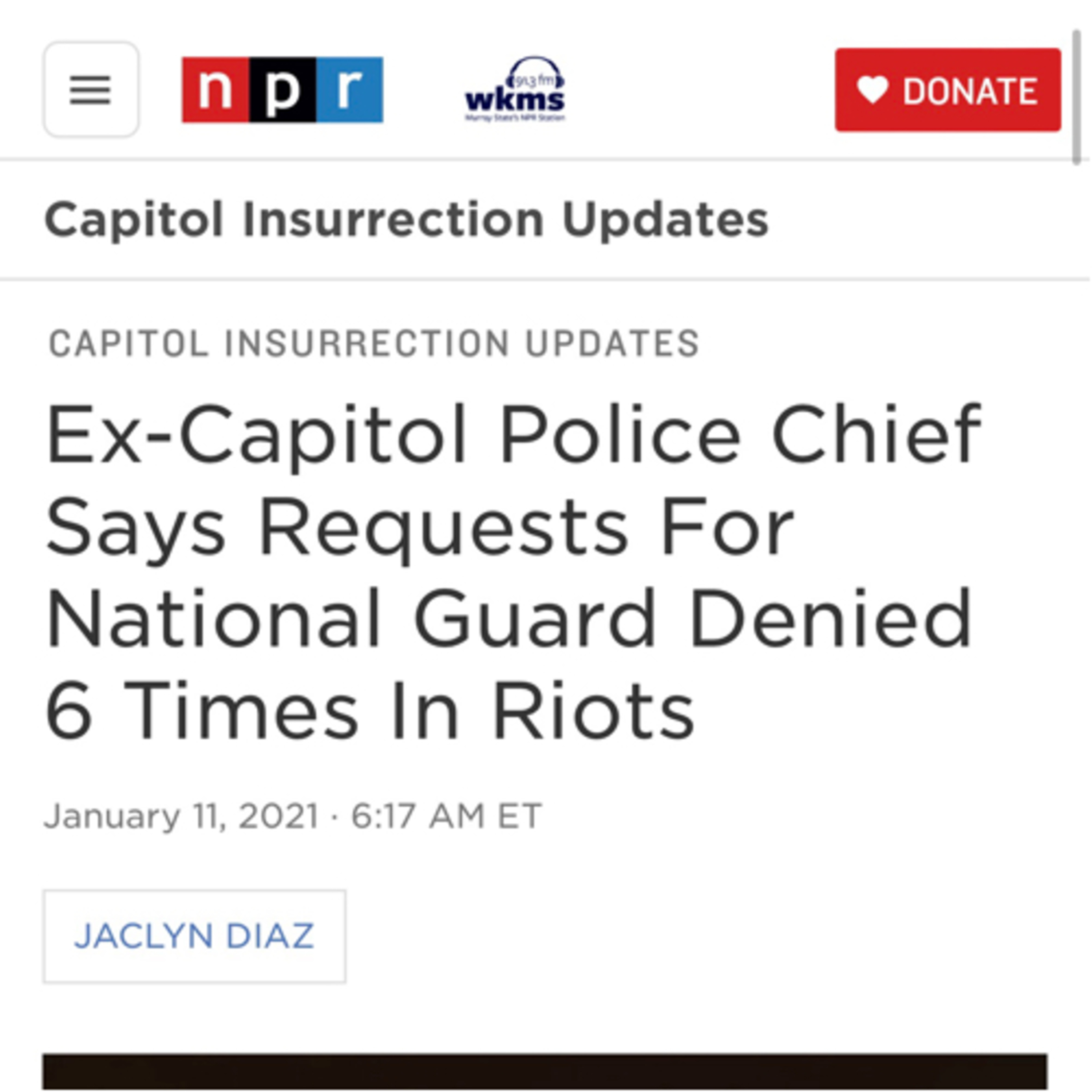Click the red "n" block of NPR logo
The image size is (1092, 1092).
215,89
